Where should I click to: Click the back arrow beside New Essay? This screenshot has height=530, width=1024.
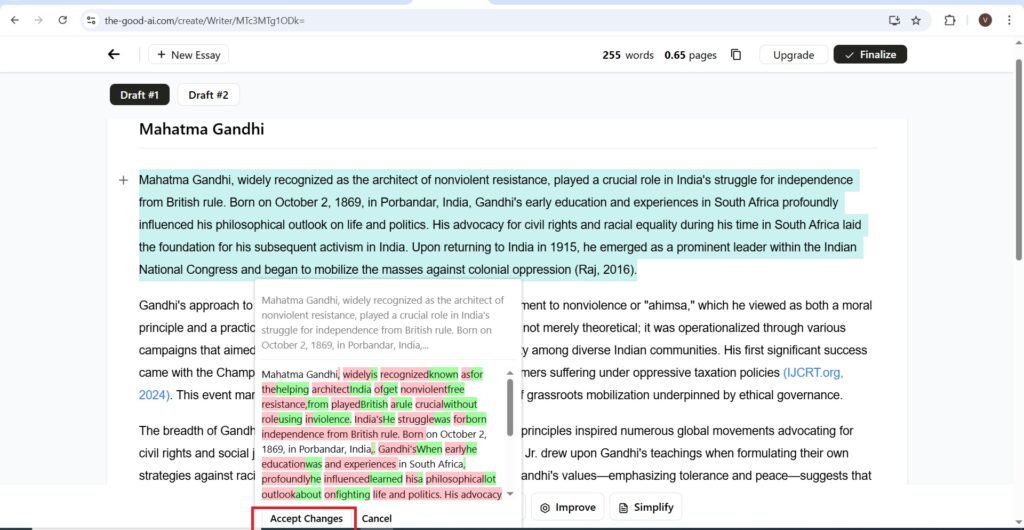pyautogui.click(x=114, y=55)
